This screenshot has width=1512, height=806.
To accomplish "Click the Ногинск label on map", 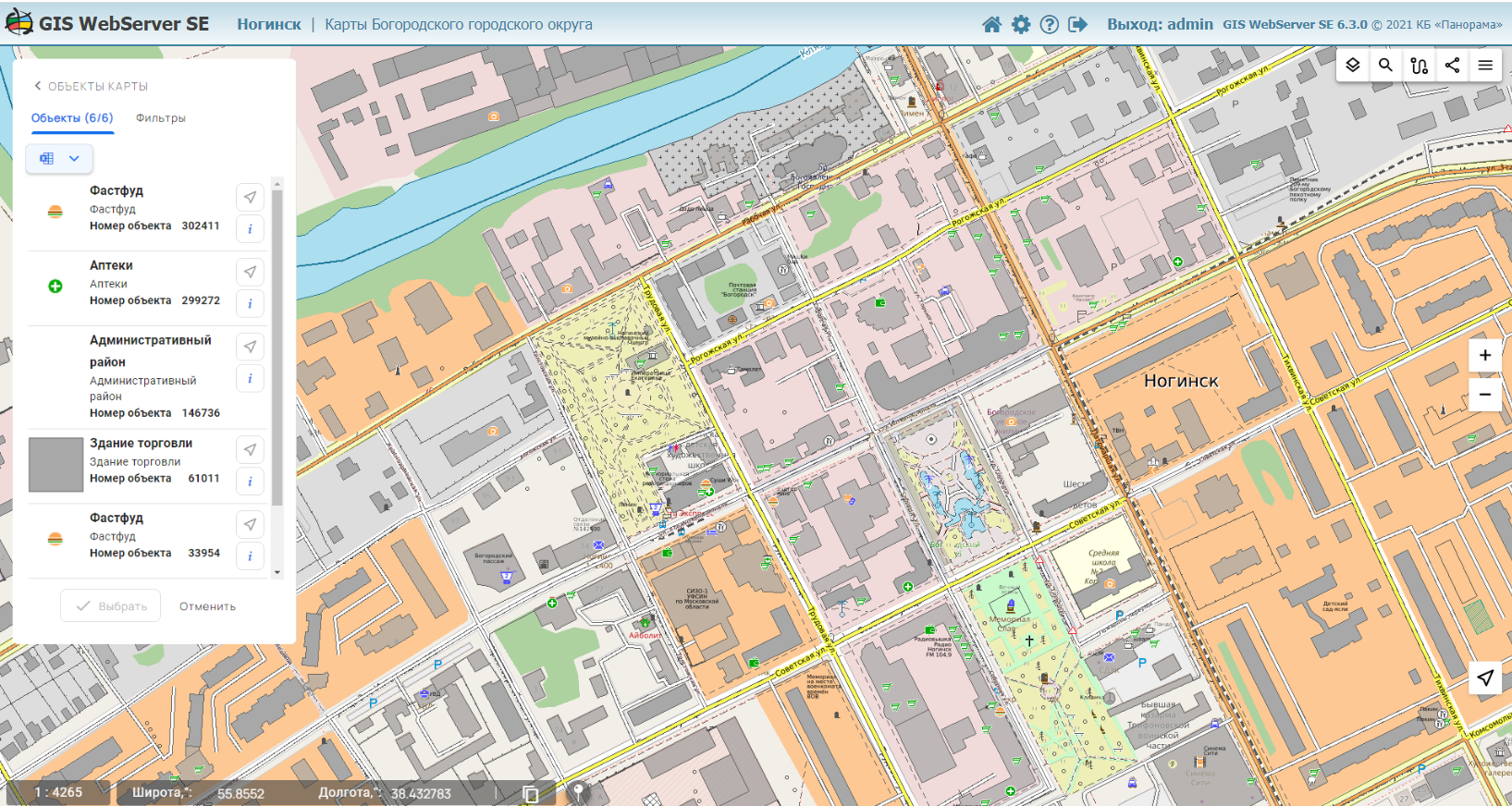I will (x=1181, y=381).
